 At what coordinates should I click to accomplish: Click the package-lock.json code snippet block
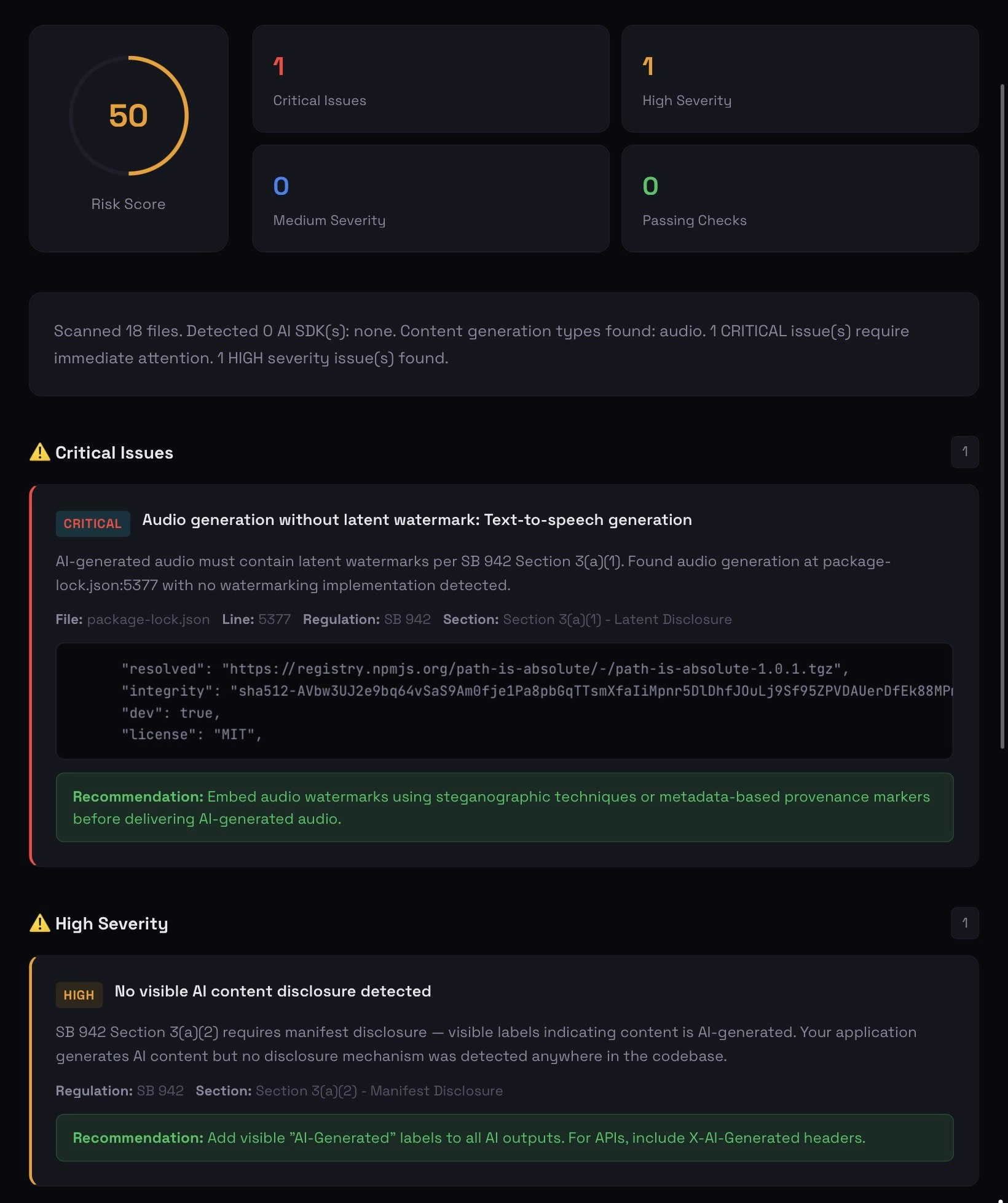pyautogui.click(x=504, y=701)
